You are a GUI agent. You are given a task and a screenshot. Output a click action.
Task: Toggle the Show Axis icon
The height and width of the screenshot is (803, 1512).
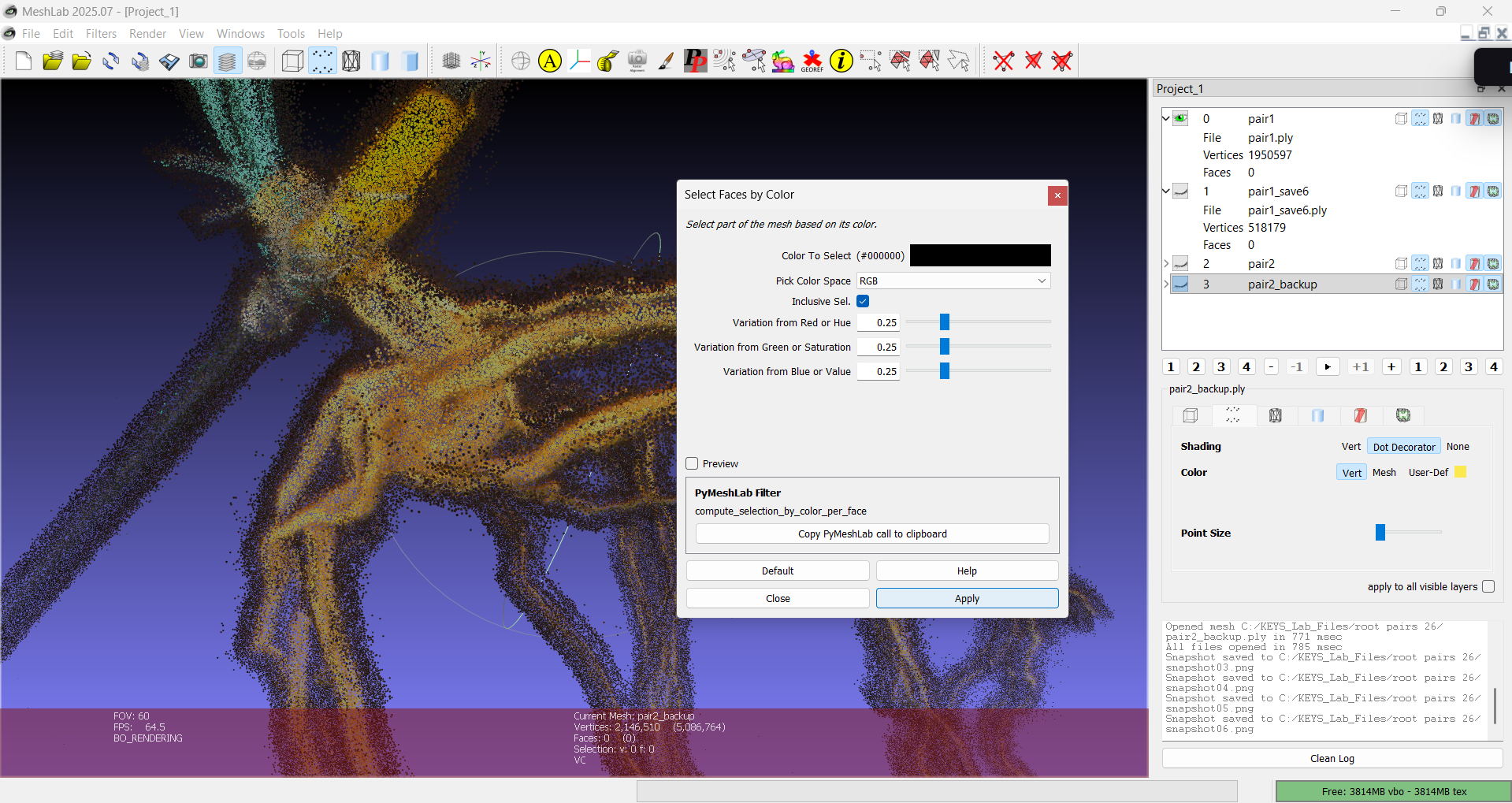coord(481,61)
